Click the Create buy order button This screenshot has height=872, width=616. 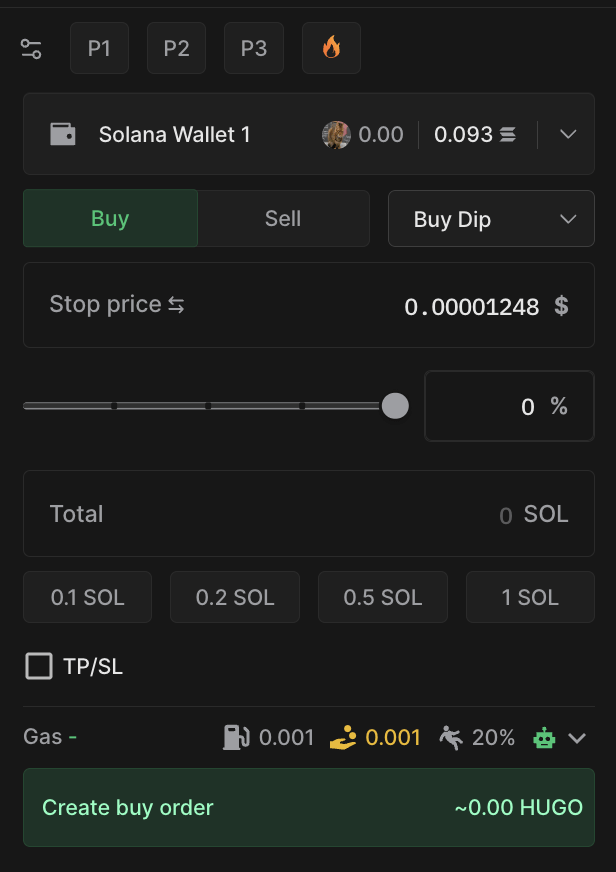[308, 807]
